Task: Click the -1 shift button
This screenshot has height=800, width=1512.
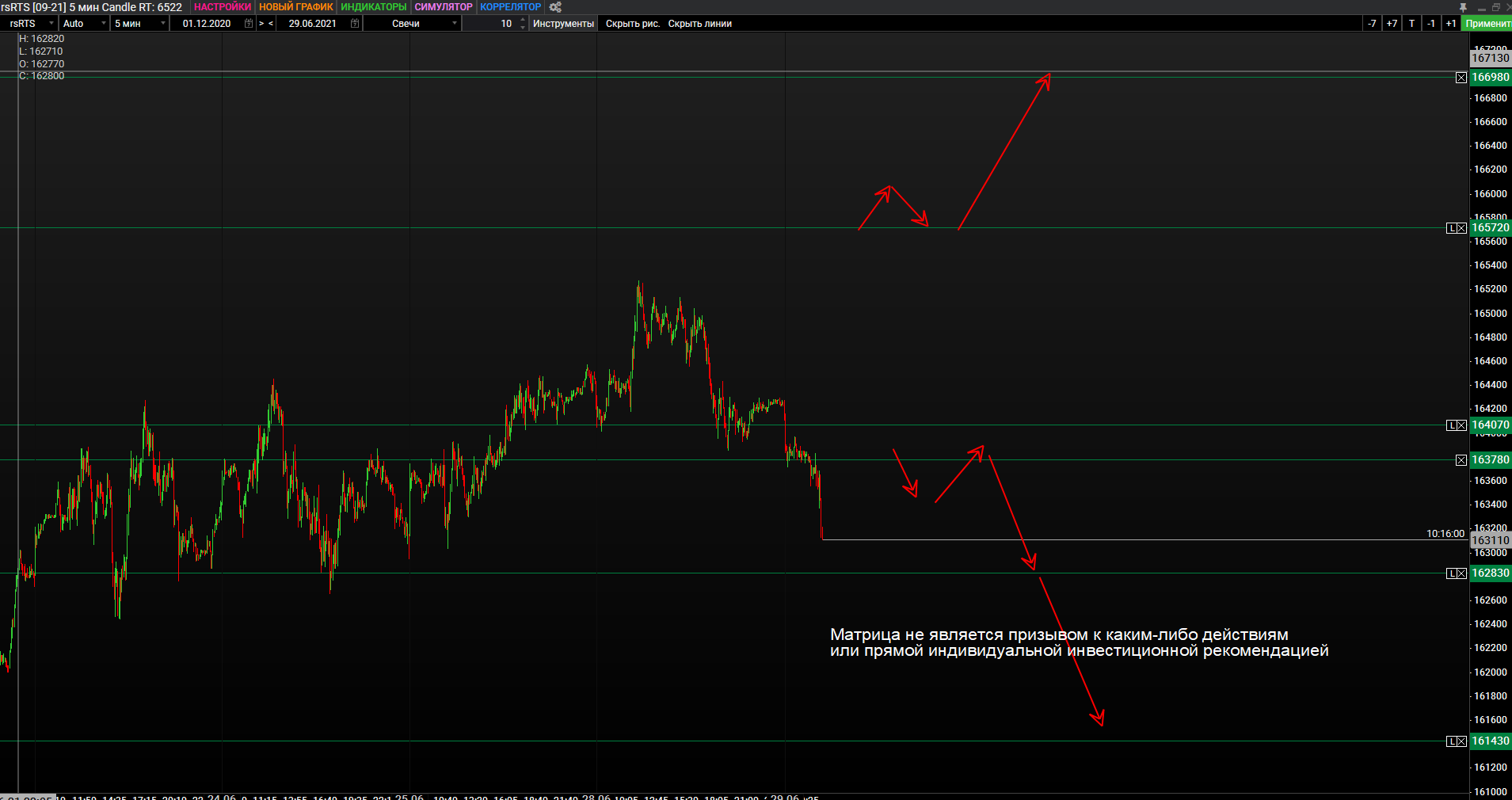Action: [x=1431, y=24]
